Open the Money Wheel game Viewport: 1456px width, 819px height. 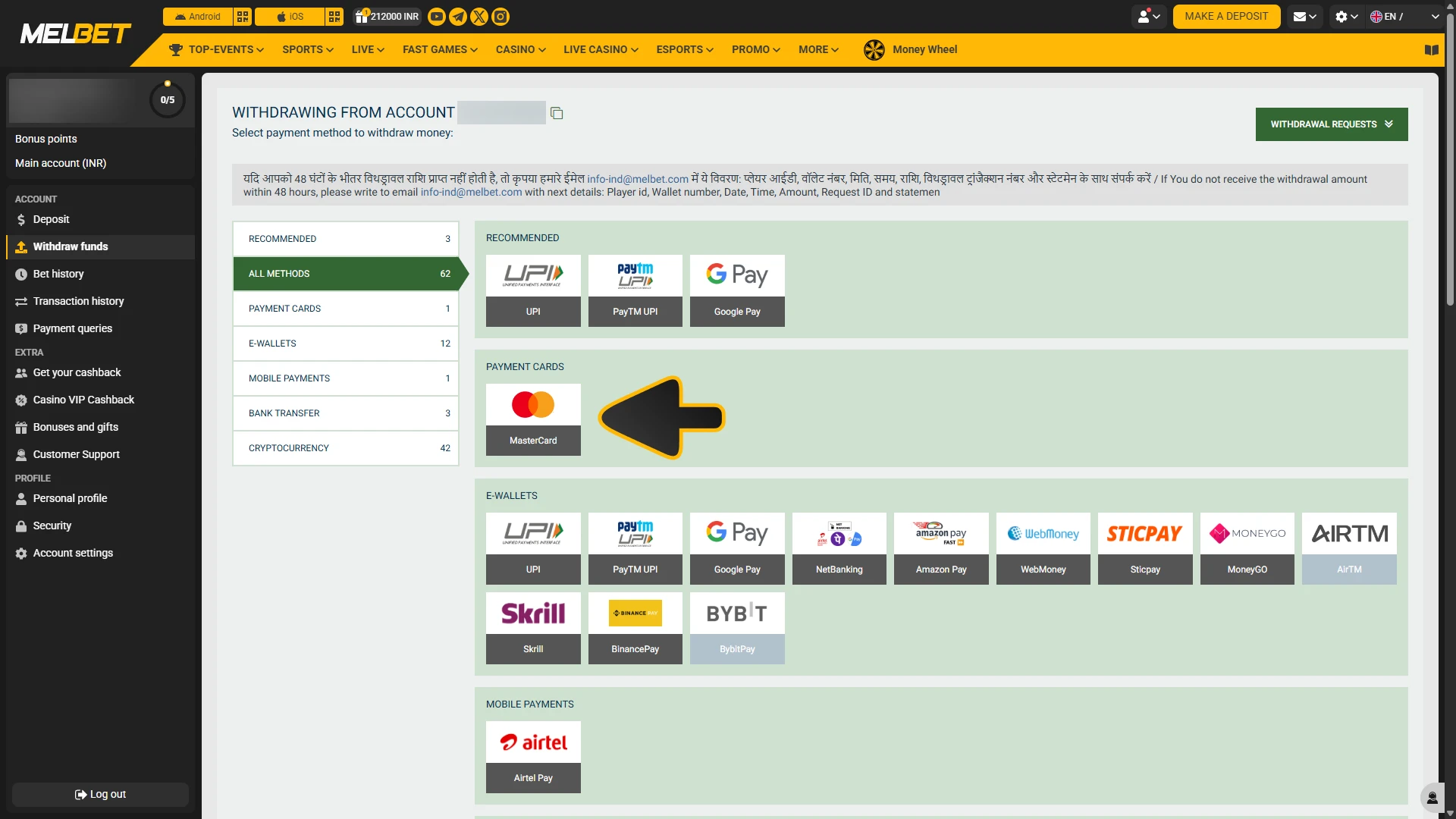(x=910, y=50)
